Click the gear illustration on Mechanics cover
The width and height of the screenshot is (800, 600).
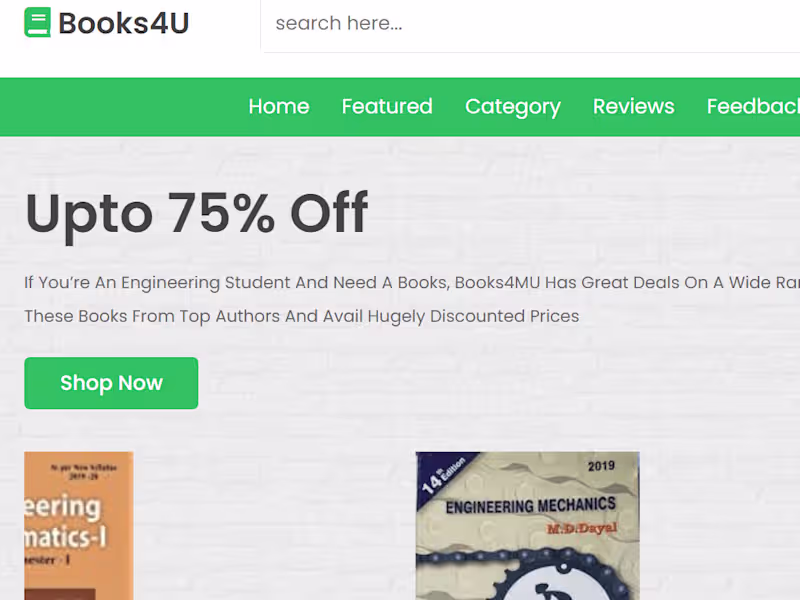(x=525, y=575)
